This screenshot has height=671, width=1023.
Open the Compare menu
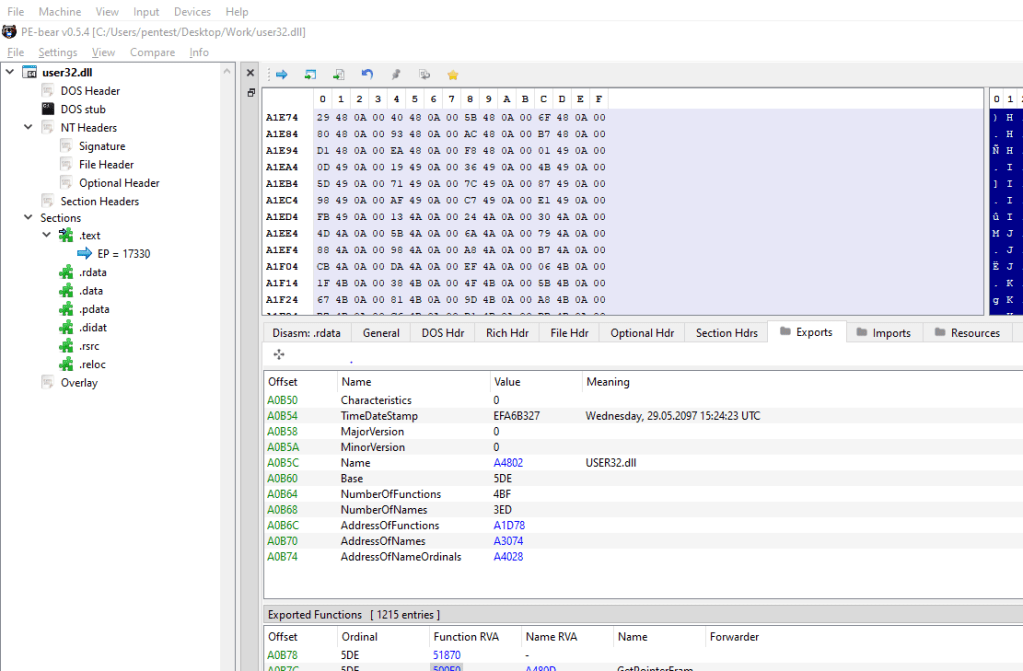click(152, 52)
